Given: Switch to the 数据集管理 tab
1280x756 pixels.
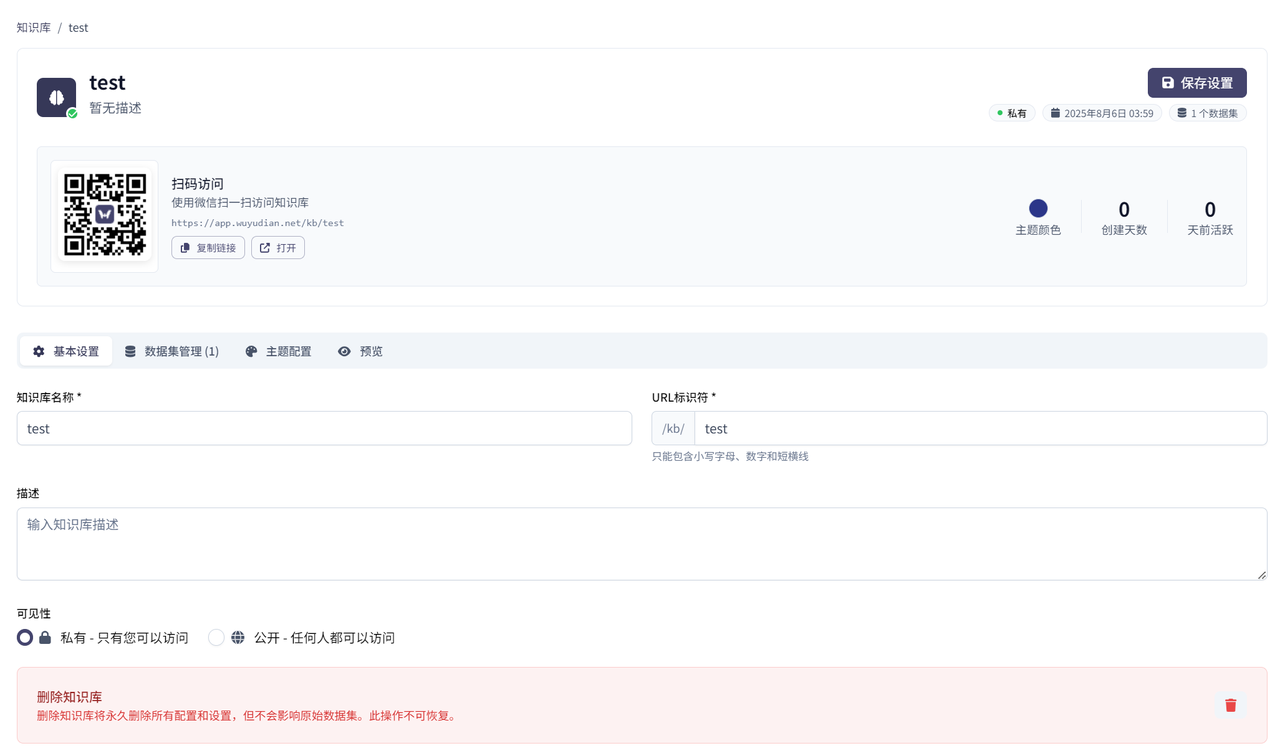Looking at the screenshot, I should [x=172, y=351].
